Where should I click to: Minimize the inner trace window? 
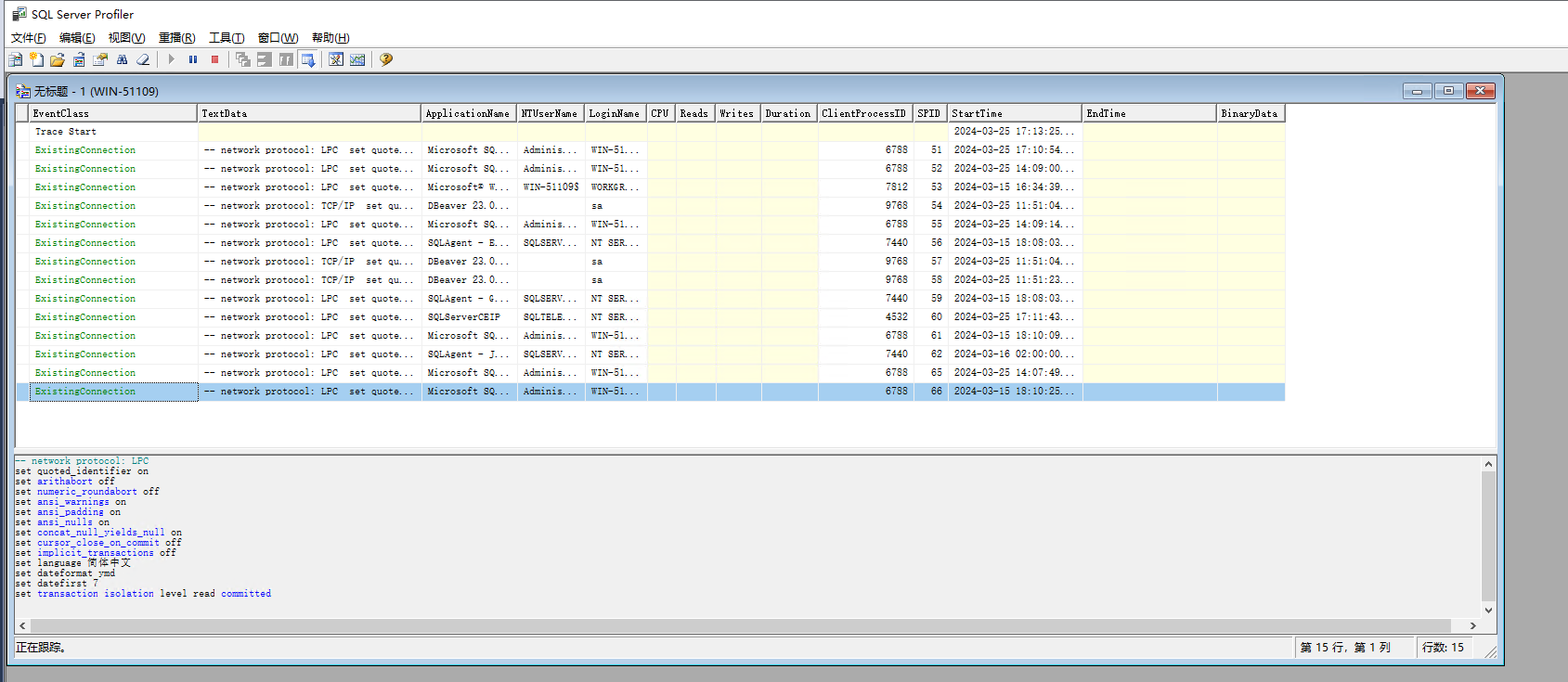(x=1417, y=91)
